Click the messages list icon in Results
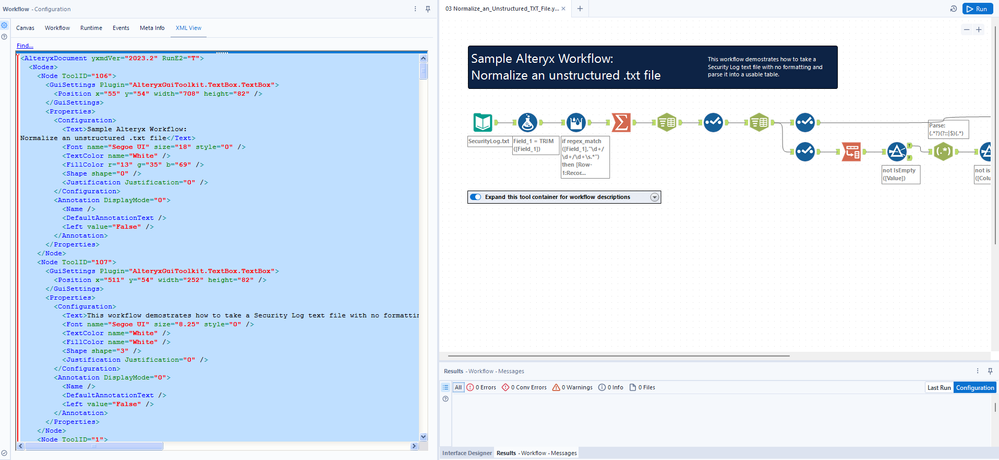999x460 pixels. pos(445,387)
